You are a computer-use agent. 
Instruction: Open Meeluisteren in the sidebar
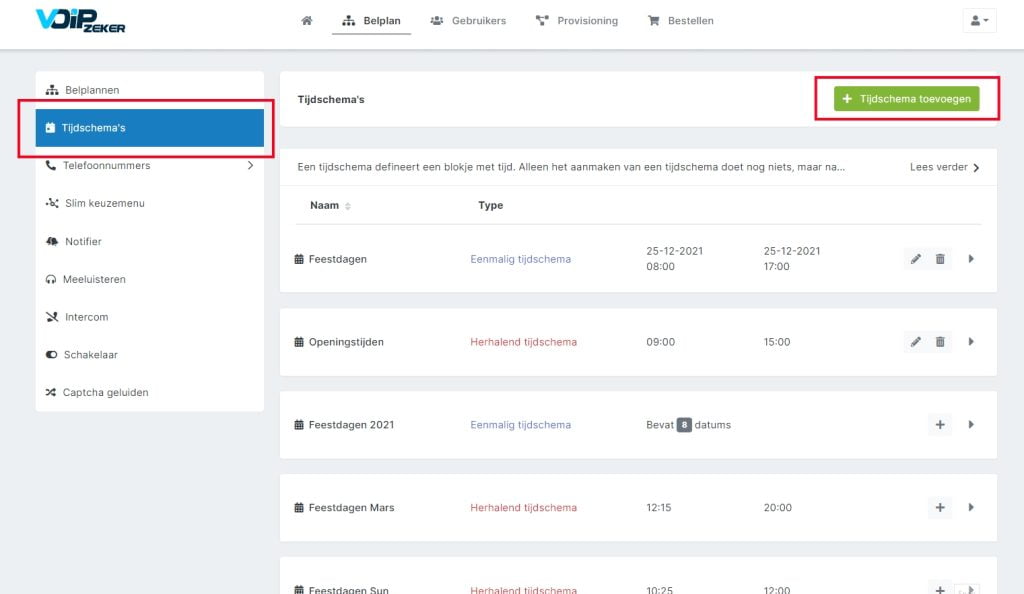(x=150, y=279)
